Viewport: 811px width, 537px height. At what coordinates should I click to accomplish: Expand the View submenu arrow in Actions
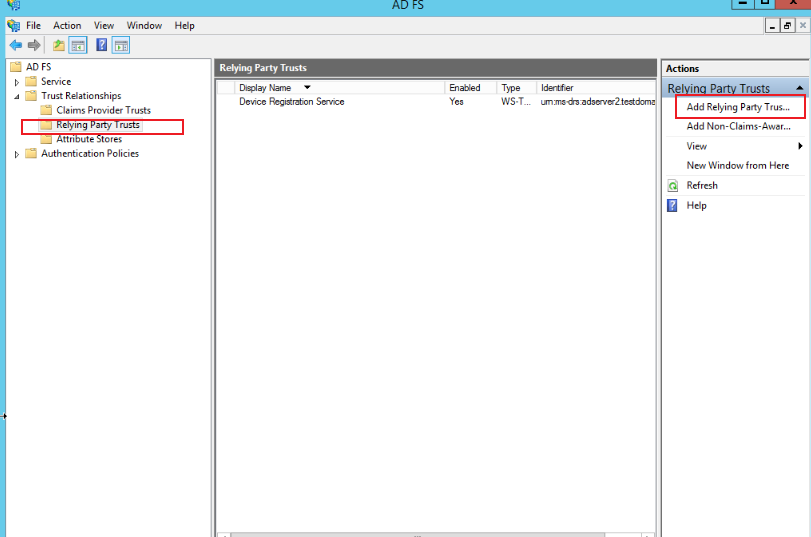[800, 146]
